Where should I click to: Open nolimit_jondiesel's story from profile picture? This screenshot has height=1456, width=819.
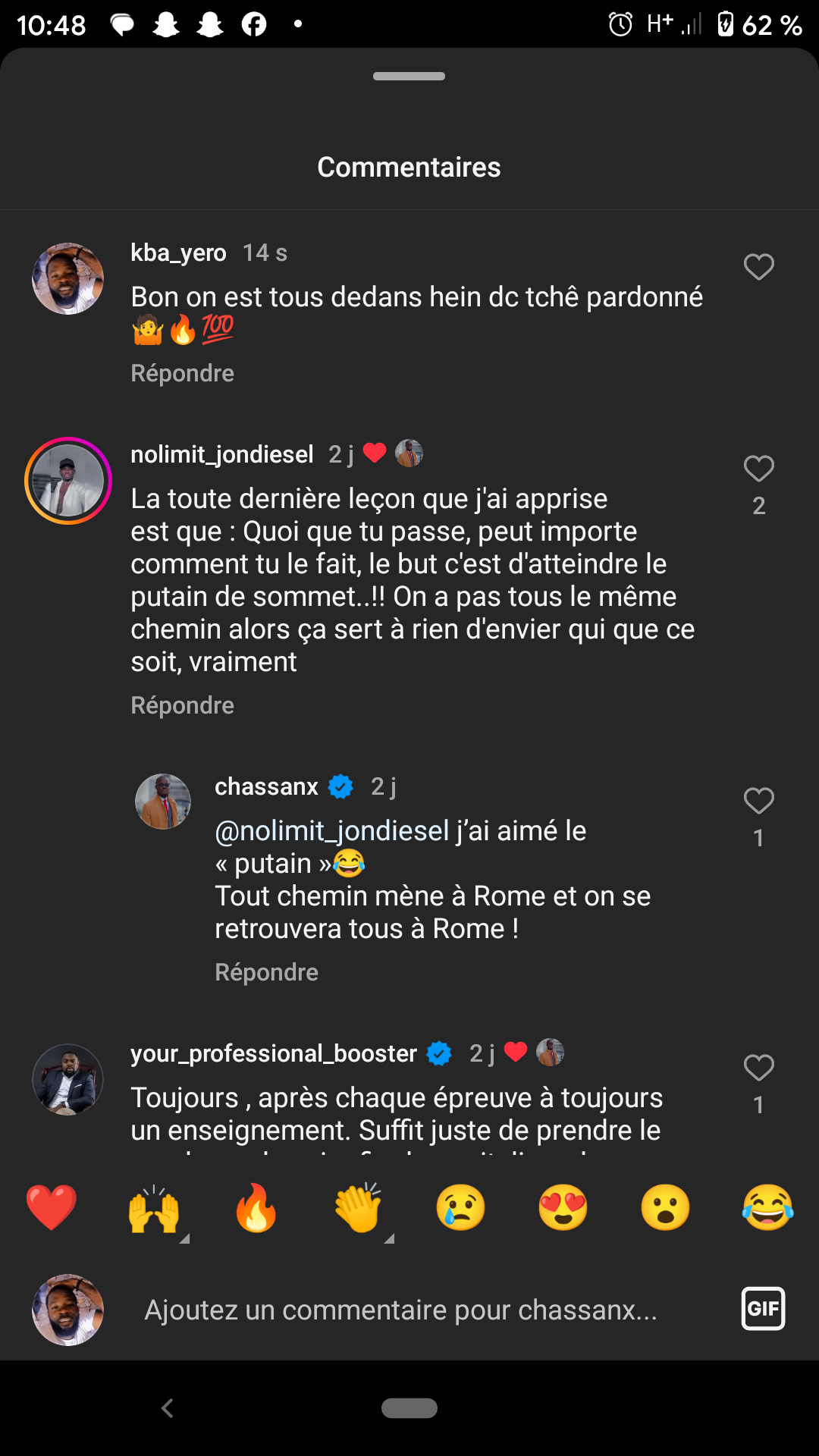click(68, 481)
